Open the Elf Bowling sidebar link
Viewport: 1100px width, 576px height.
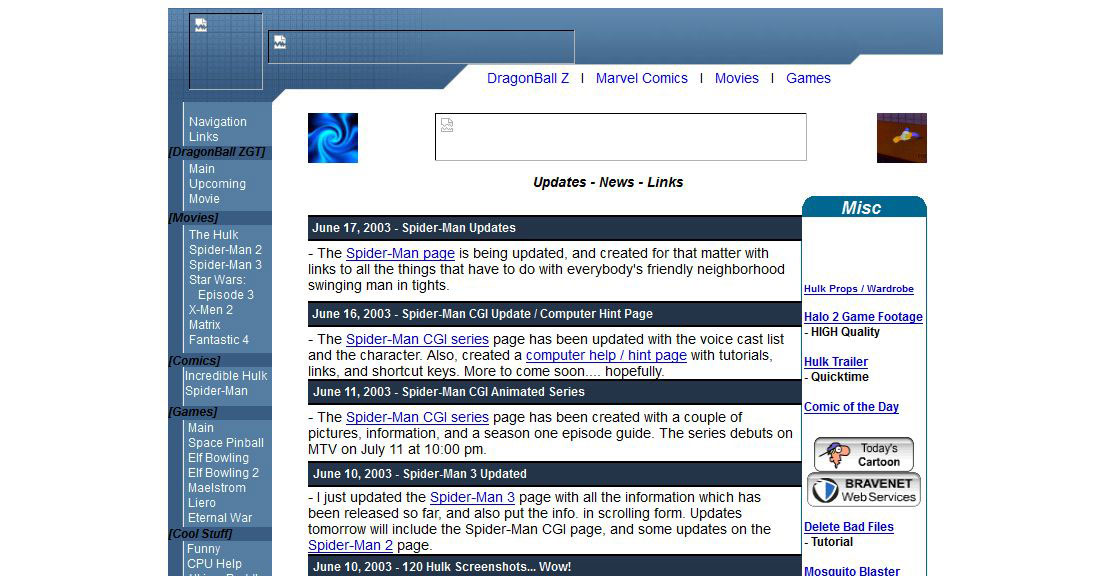(218, 458)
